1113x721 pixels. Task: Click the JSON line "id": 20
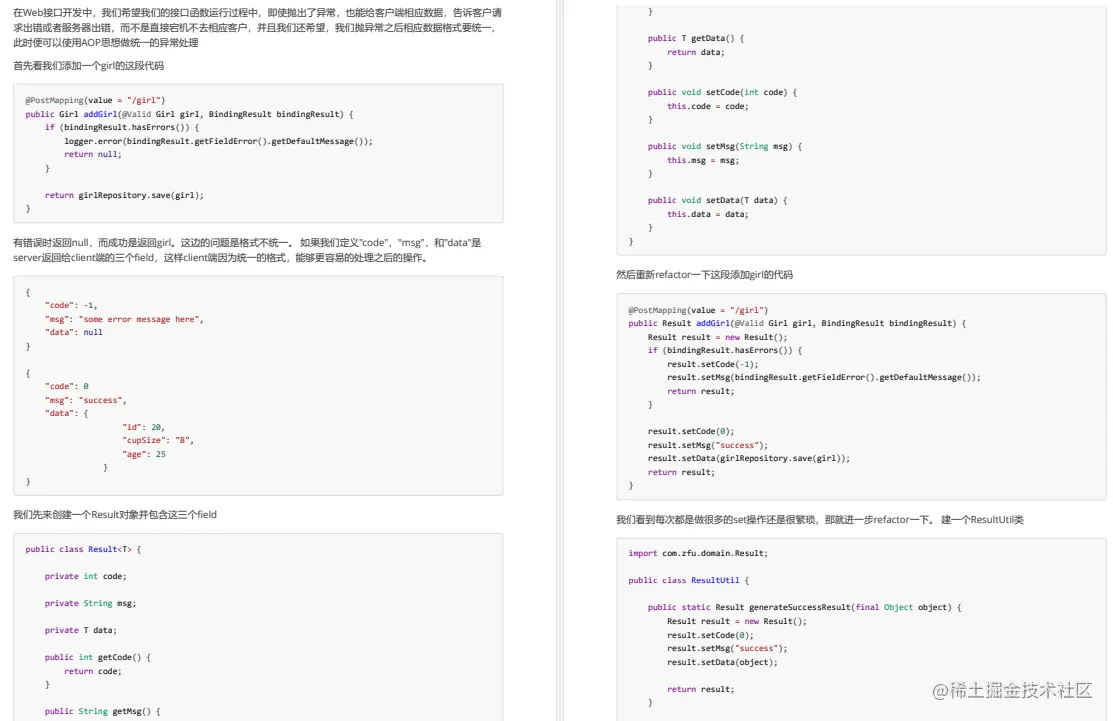(143, 427)
